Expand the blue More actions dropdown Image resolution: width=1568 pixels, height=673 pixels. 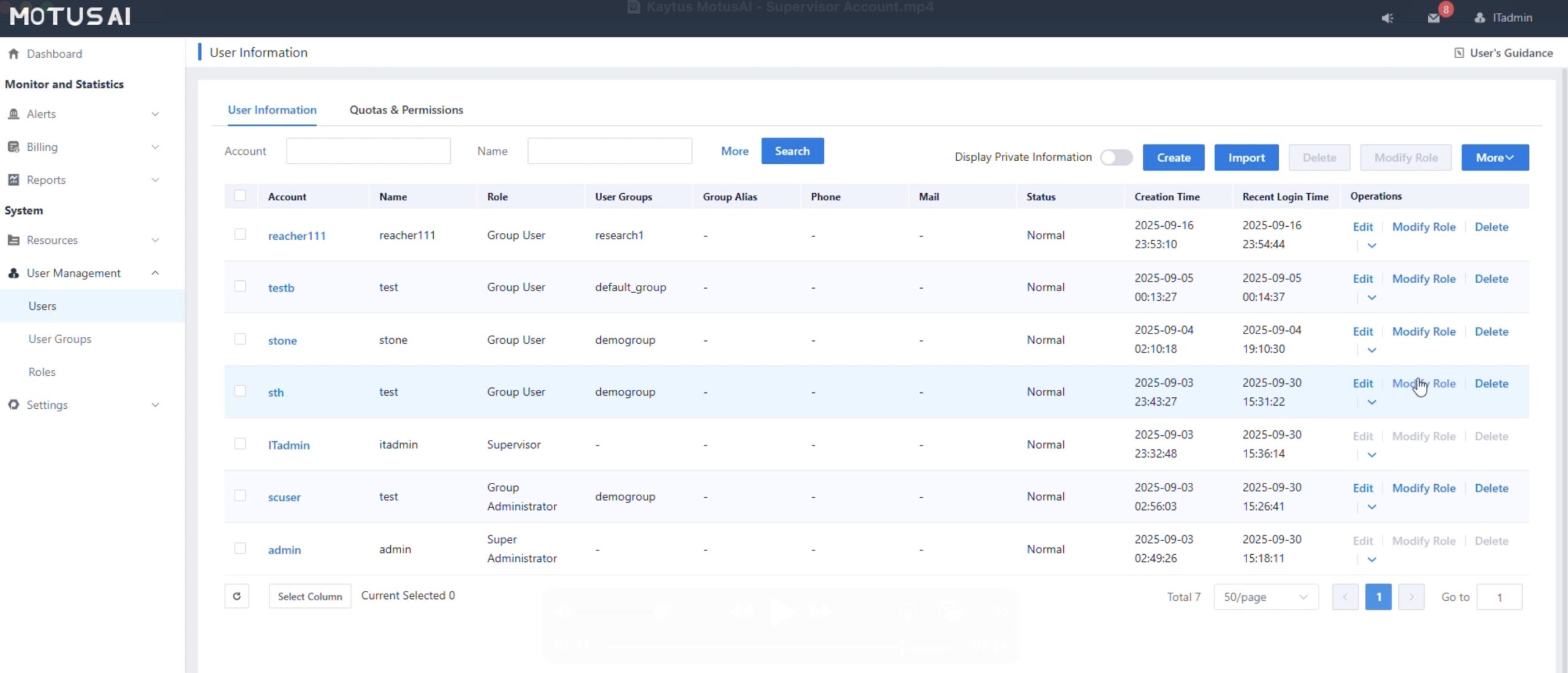tap(1494, 158)
